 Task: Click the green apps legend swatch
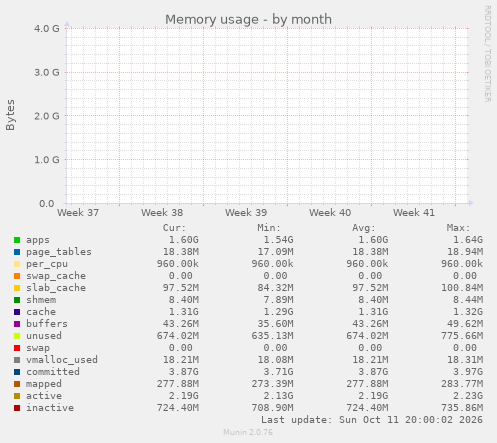pos(17,240)
